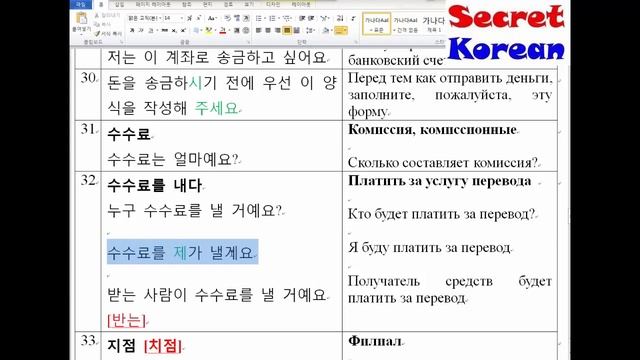The width and height of the screenshot is (640, 360).
Task: Click the Cut scissors icon
Action: pos(97,15)
